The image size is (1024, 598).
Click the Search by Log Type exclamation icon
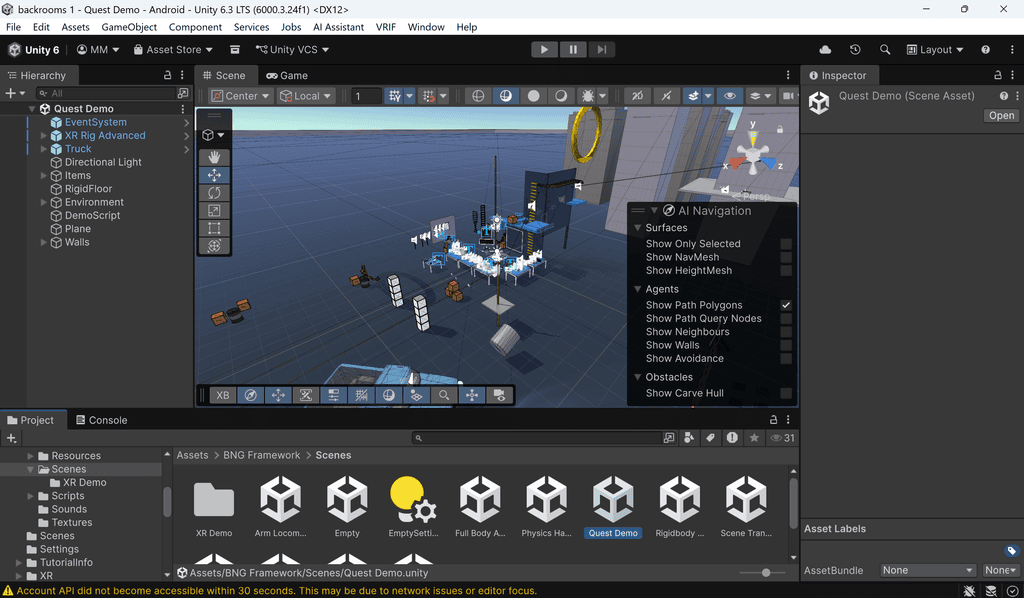(x=732, y=438)
